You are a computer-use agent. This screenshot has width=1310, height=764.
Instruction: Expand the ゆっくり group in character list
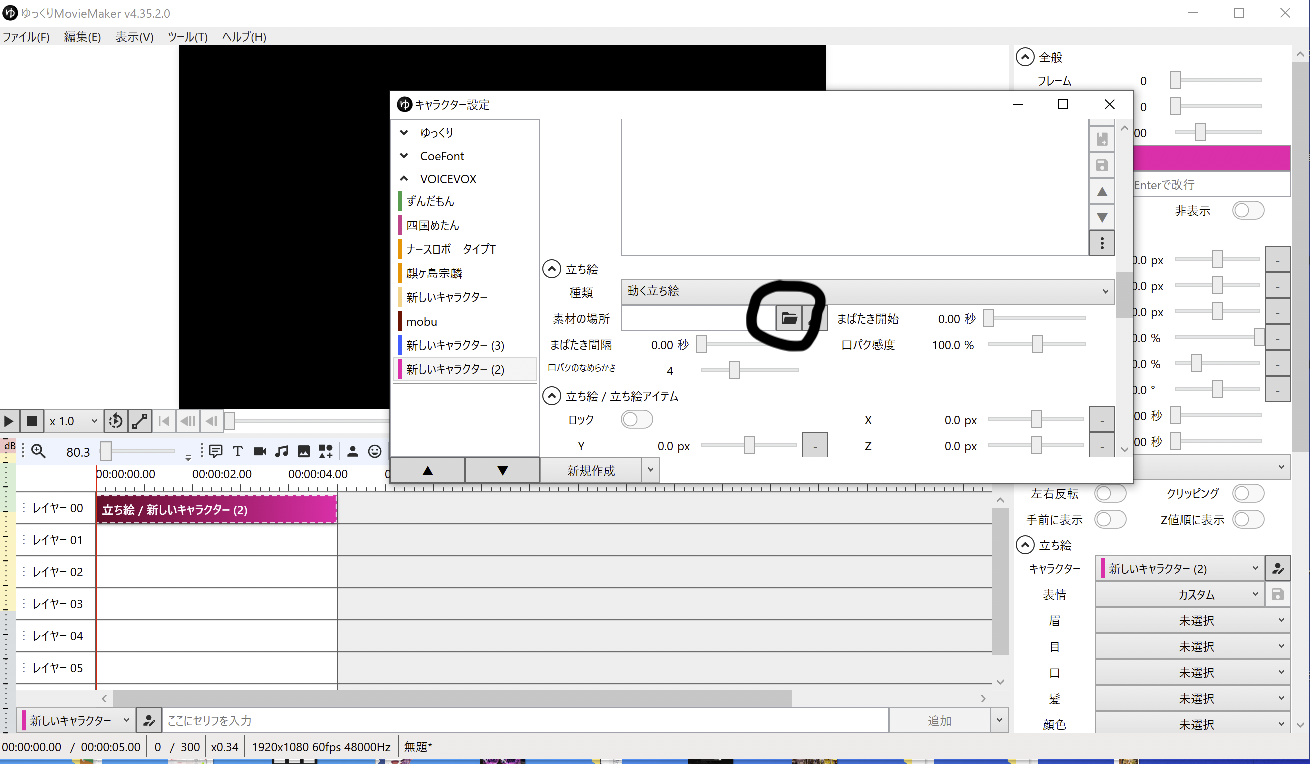404,132
